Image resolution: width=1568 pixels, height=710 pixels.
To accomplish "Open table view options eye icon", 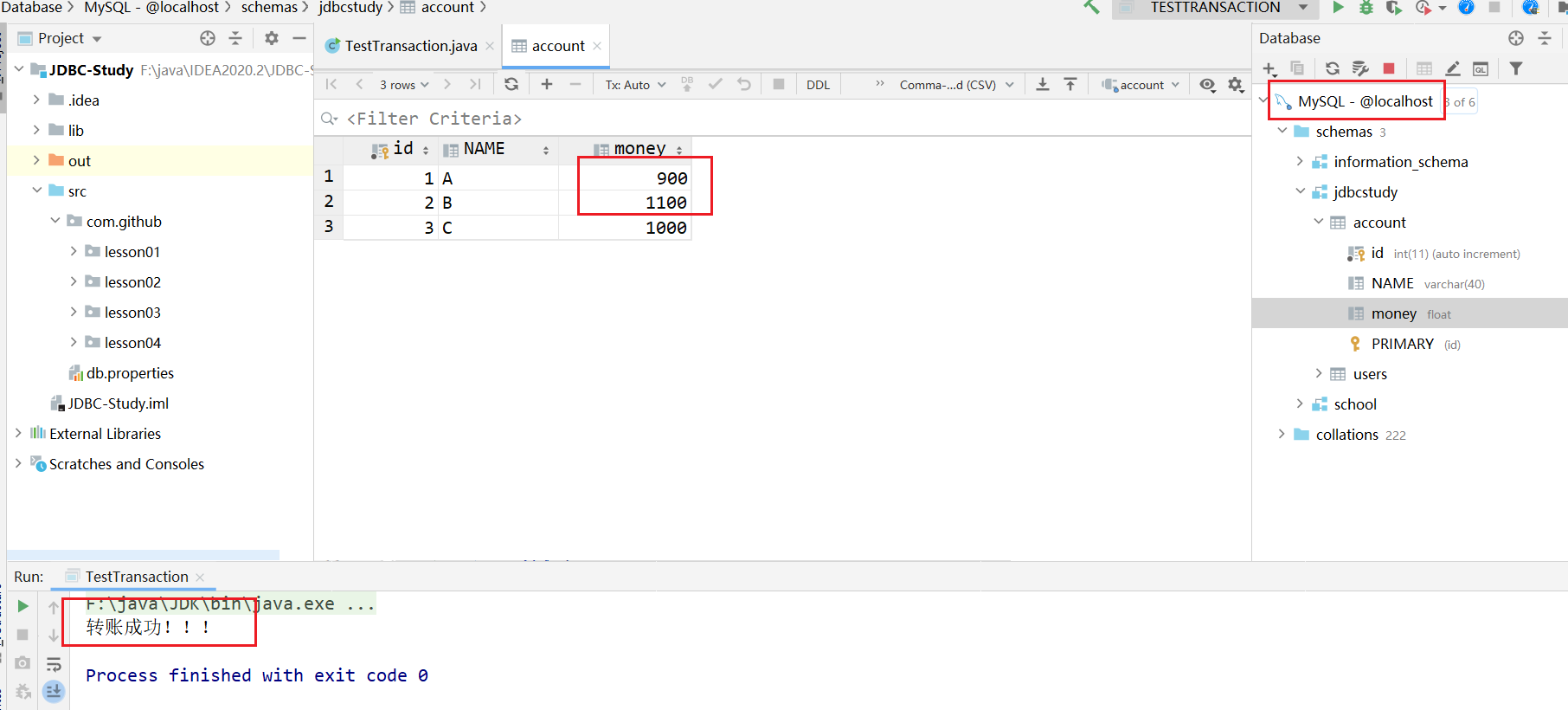I will pos(1207,84).
